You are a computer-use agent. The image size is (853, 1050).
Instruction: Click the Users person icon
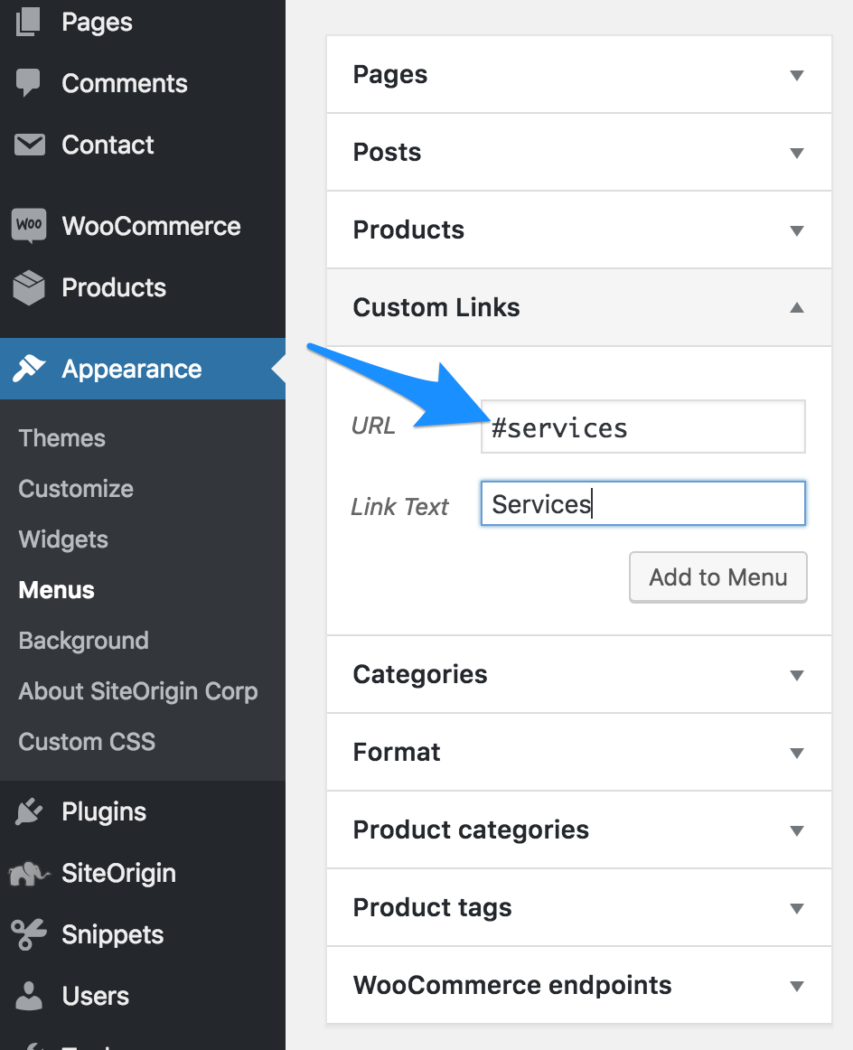point(28,995)
